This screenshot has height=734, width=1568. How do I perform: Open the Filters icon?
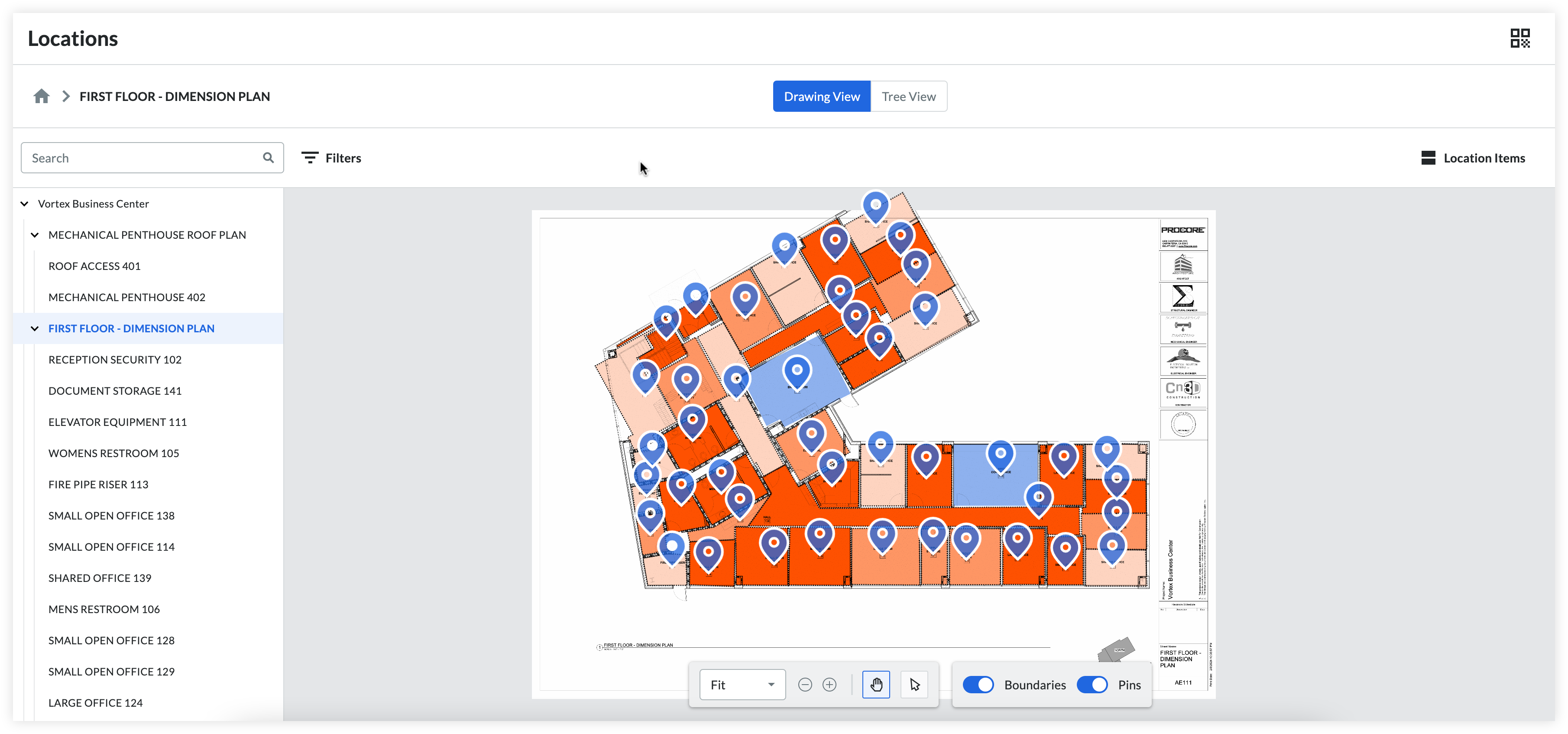pos(310,158)
